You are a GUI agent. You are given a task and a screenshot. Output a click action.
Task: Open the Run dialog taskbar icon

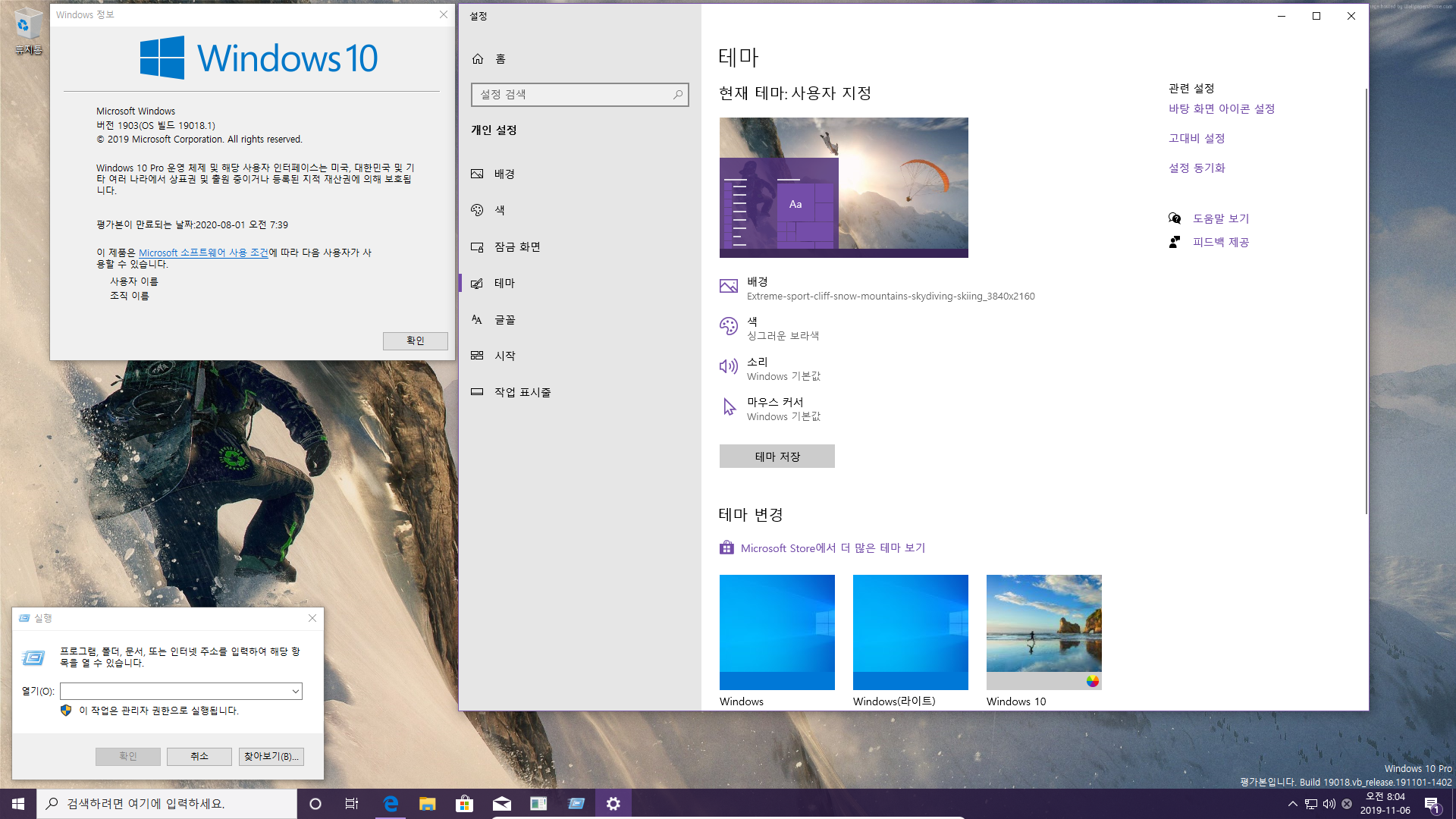click(576, 804)
